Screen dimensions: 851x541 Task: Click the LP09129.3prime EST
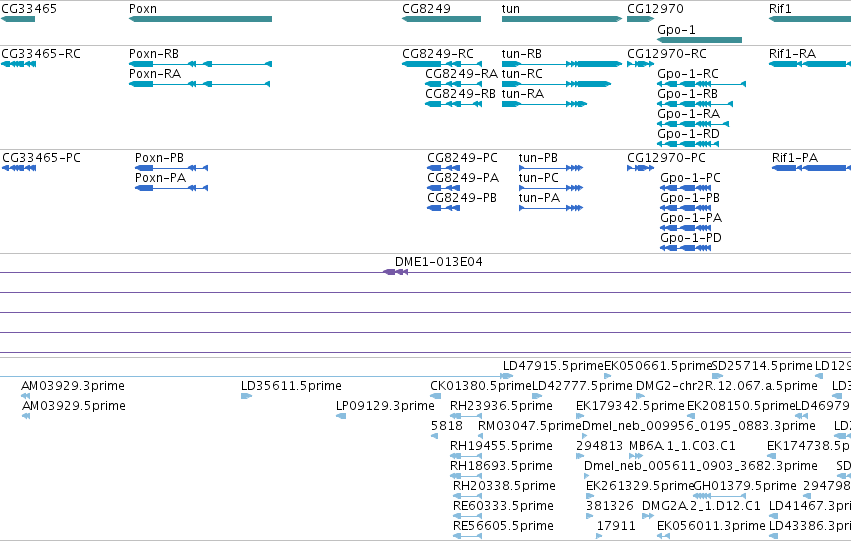(341, 416)
